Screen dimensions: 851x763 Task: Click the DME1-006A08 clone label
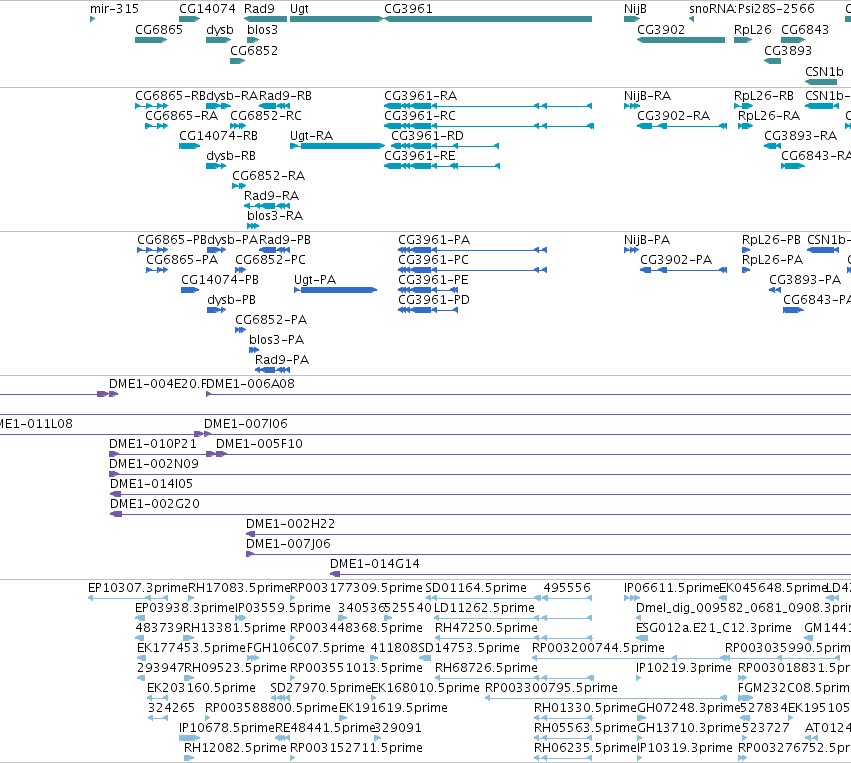(x=250, y=384)
